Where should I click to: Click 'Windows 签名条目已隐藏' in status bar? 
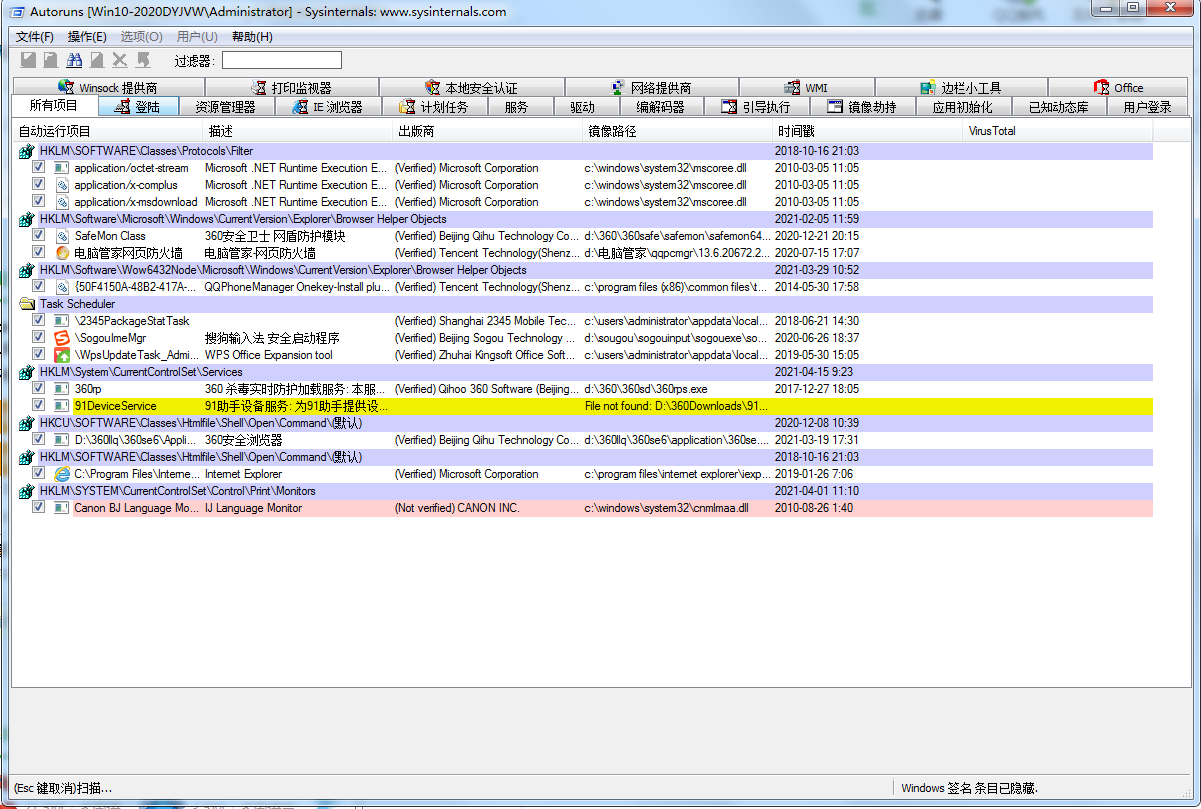pos(969,788)
